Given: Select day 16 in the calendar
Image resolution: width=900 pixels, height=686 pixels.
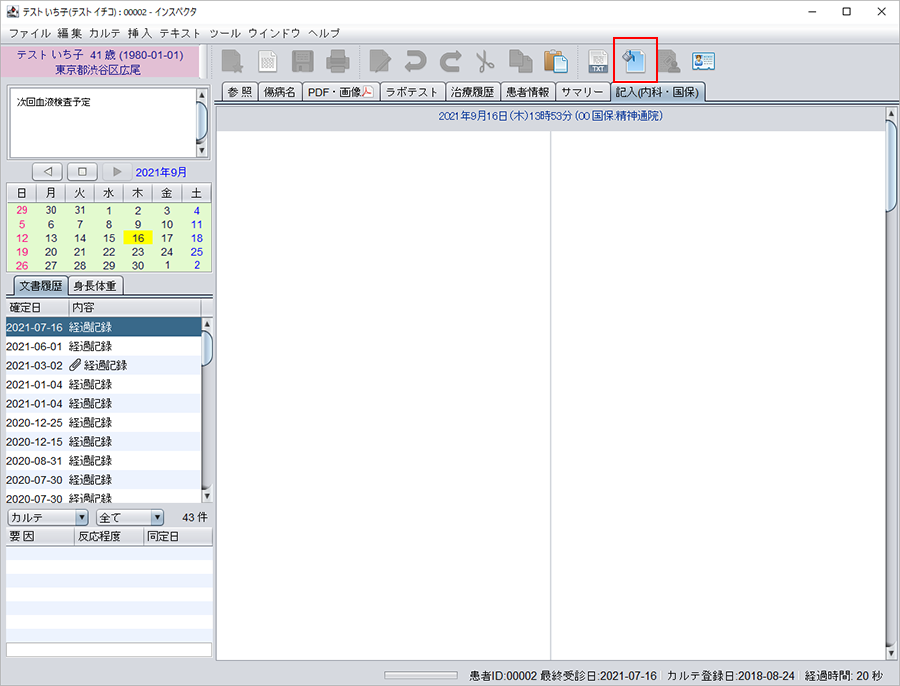Looking at the screenshot, I should [x=138, y=238].
